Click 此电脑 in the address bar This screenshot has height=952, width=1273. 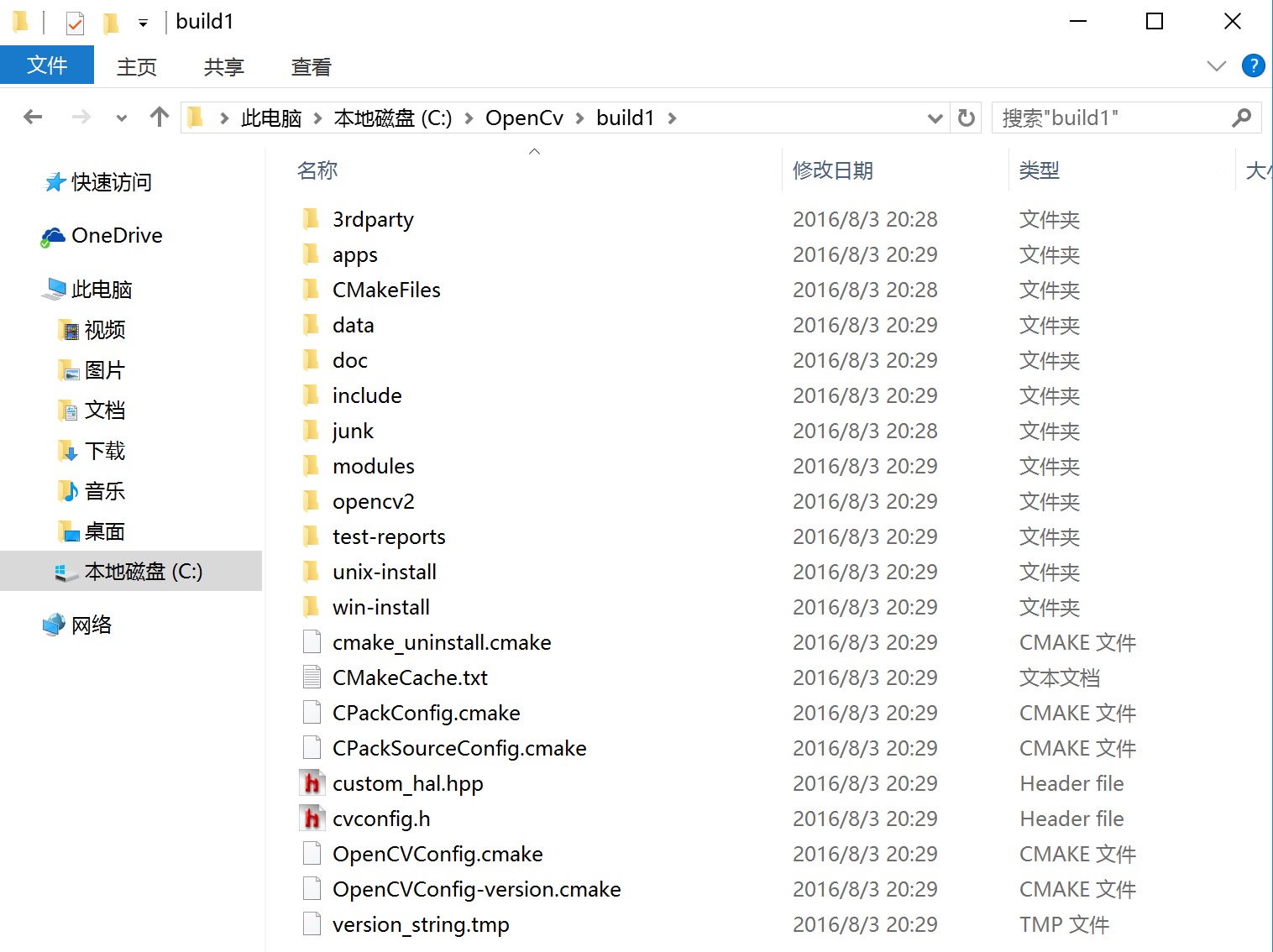click(x=271, y=118)
